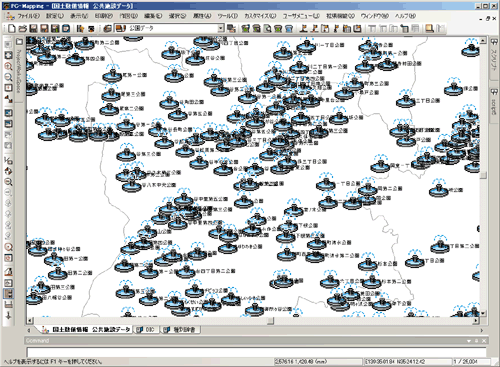
Task: Click the fit whole extent tool
Action: click(x=9, y=55)
